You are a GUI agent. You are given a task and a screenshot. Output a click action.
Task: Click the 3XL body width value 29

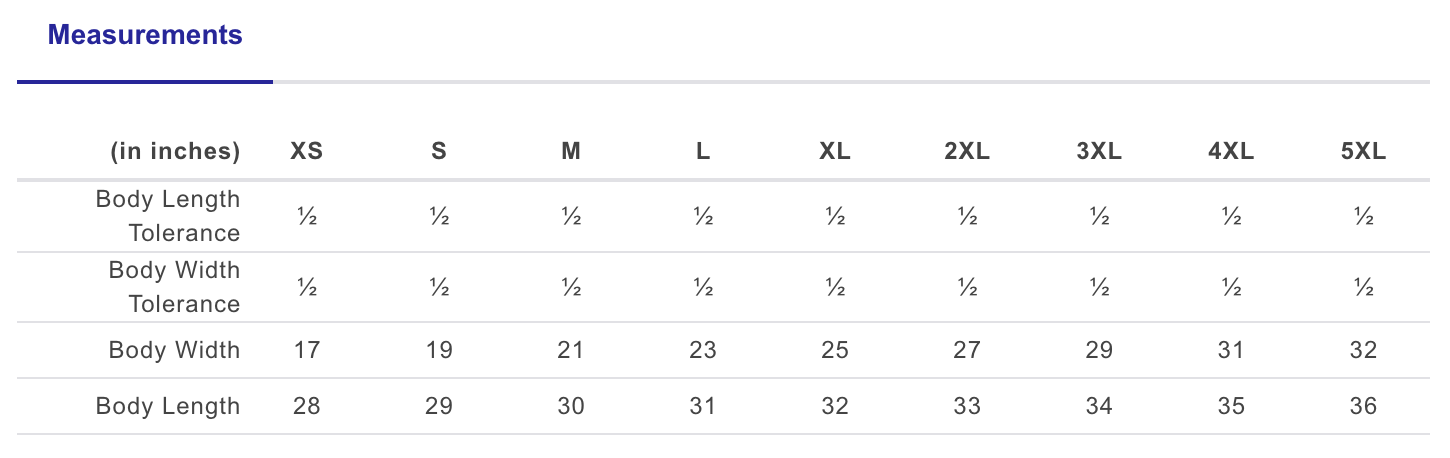pos(1099,350)
